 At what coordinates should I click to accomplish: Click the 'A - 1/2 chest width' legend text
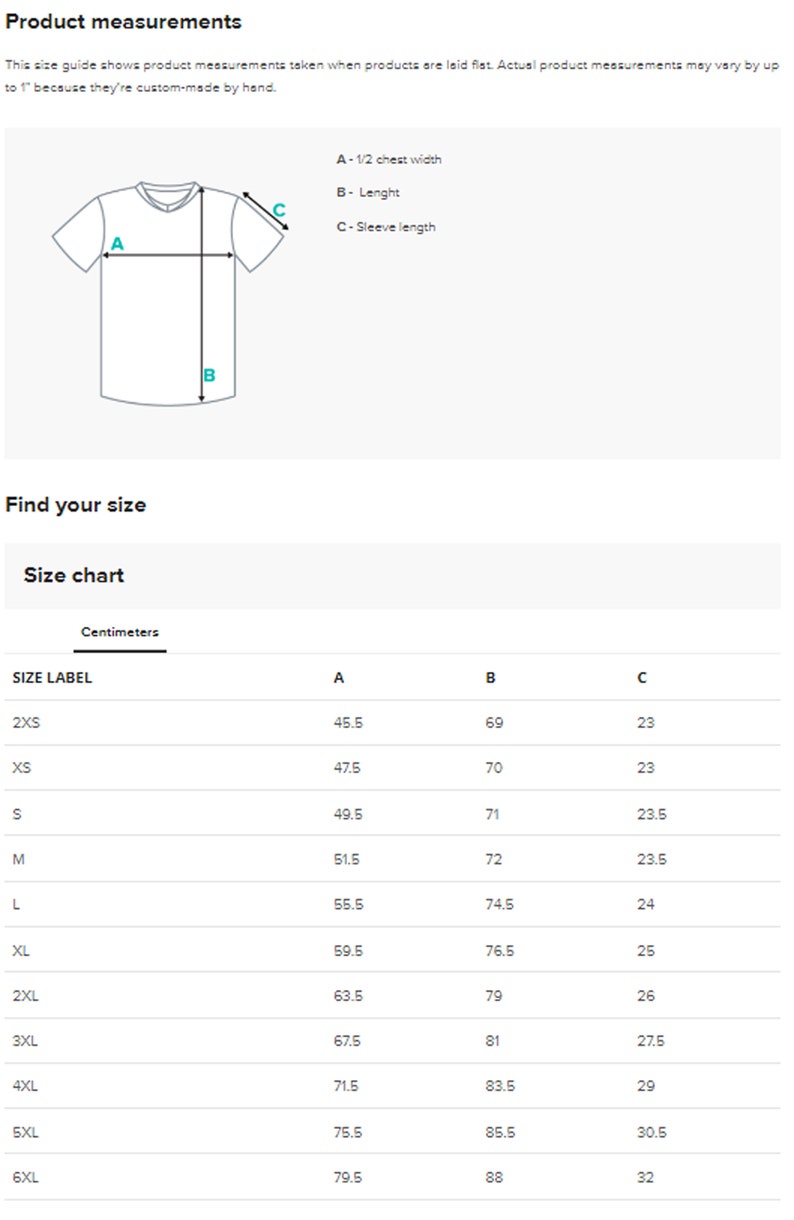click(x=389, y=159)
